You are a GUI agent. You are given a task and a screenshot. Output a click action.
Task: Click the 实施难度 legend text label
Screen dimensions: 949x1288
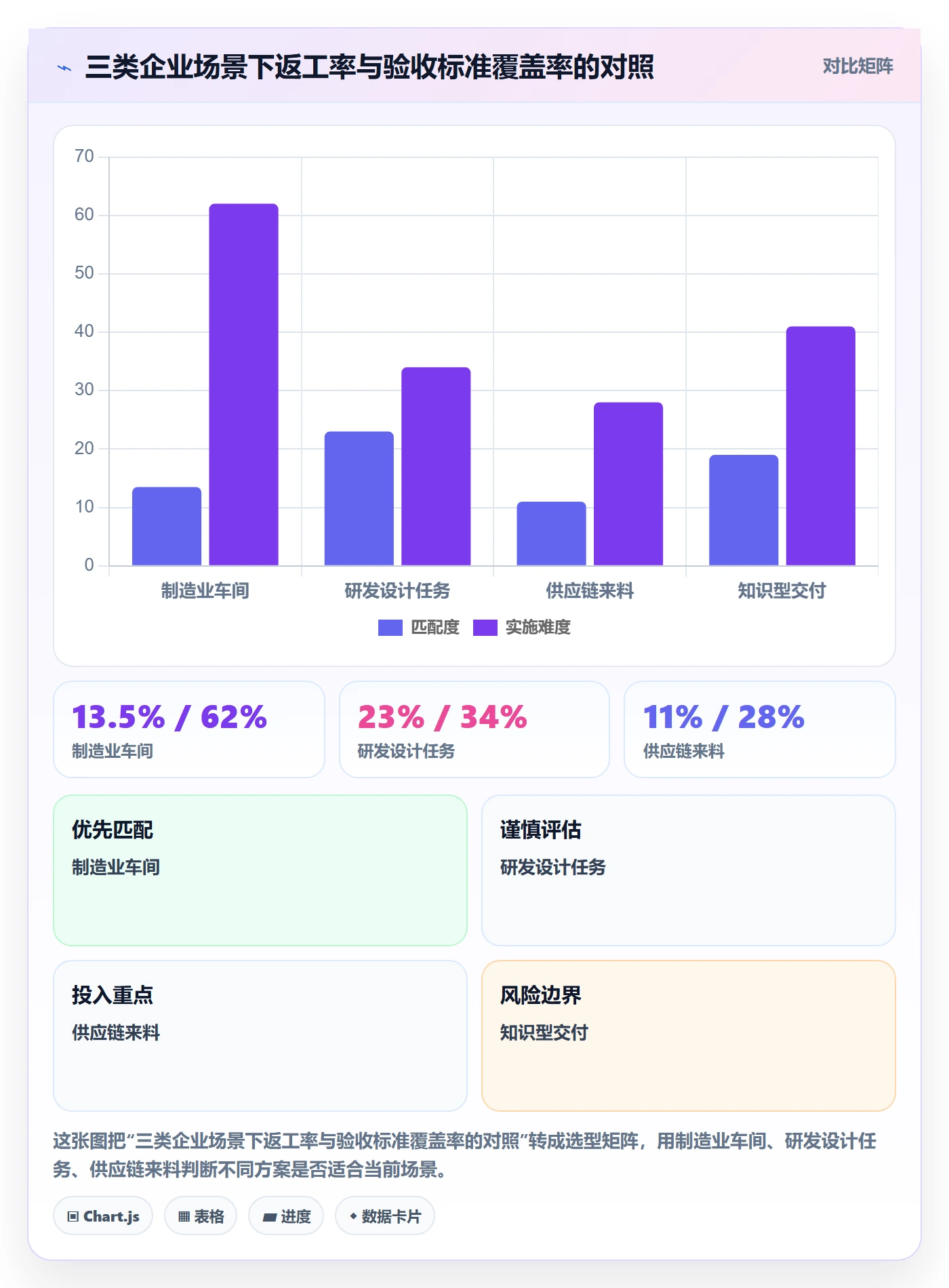(538, 628)
